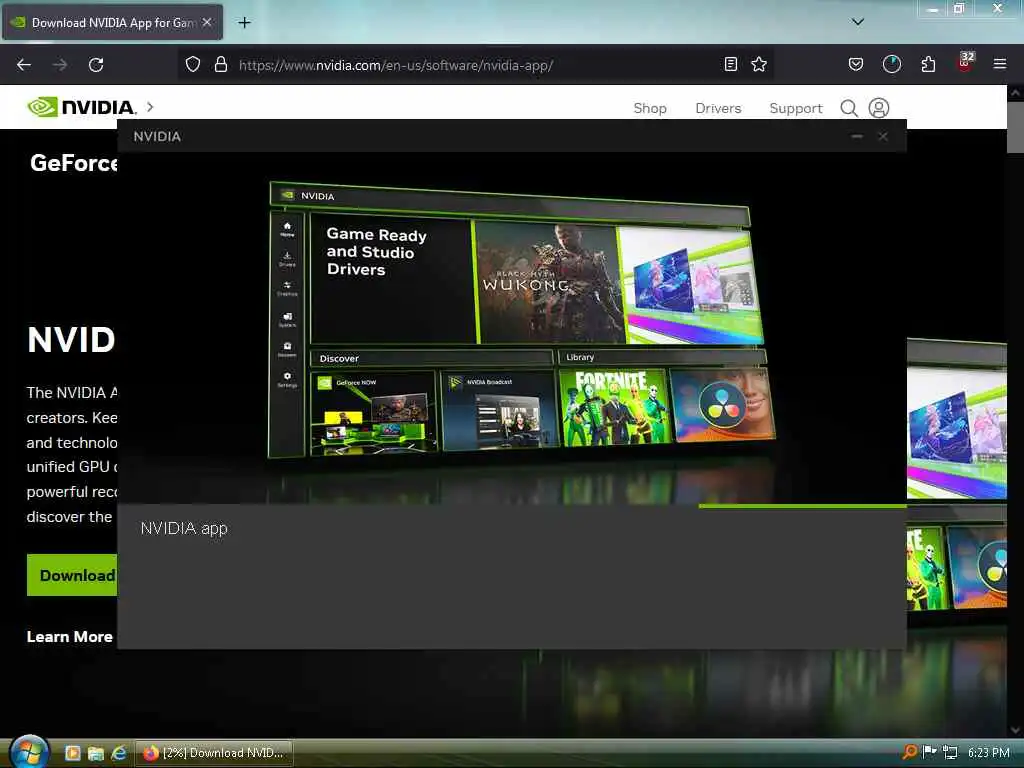Follow the Learn More link

[70, 637]
